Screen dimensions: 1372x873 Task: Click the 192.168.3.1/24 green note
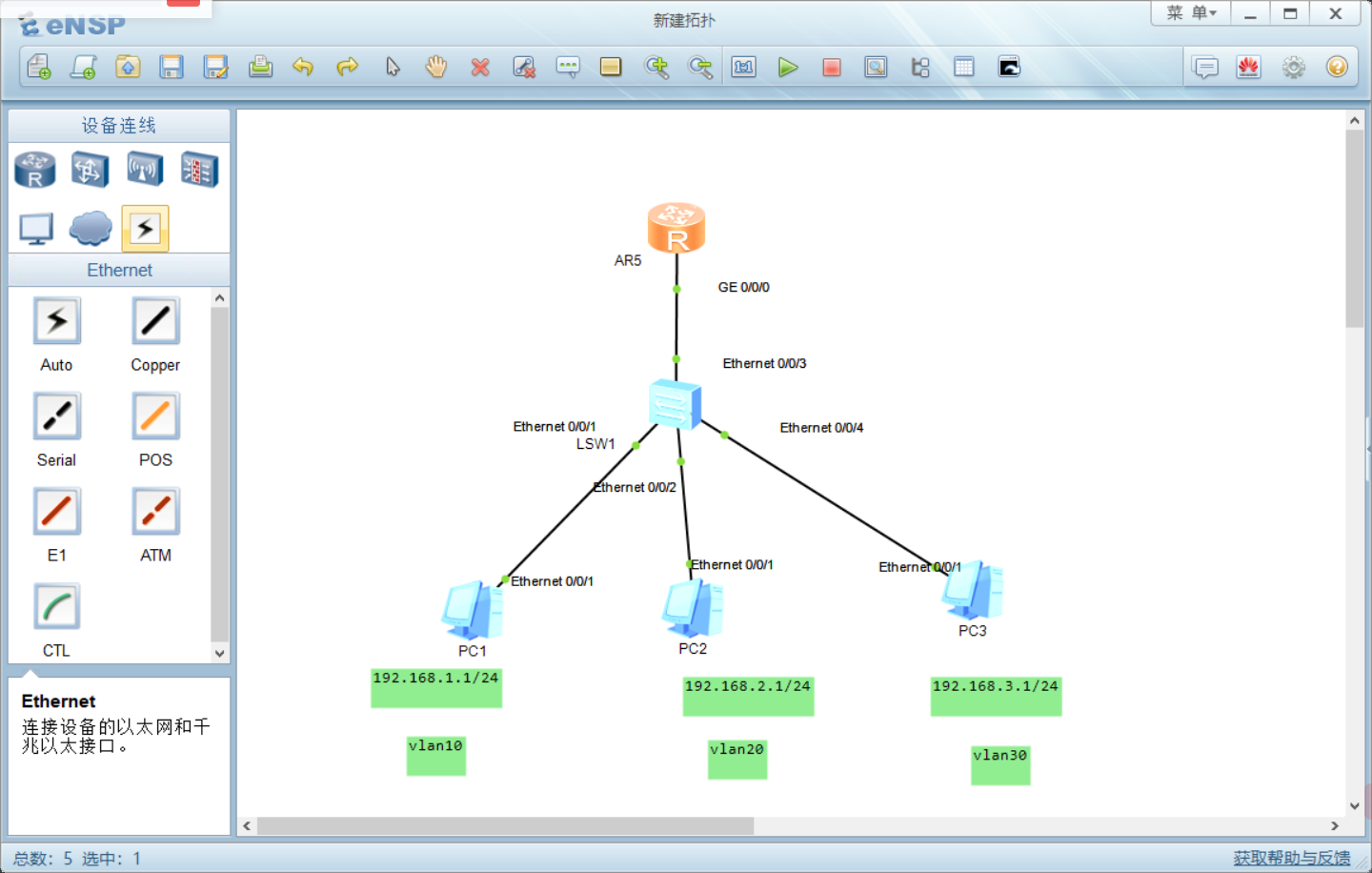coord(997,696)
